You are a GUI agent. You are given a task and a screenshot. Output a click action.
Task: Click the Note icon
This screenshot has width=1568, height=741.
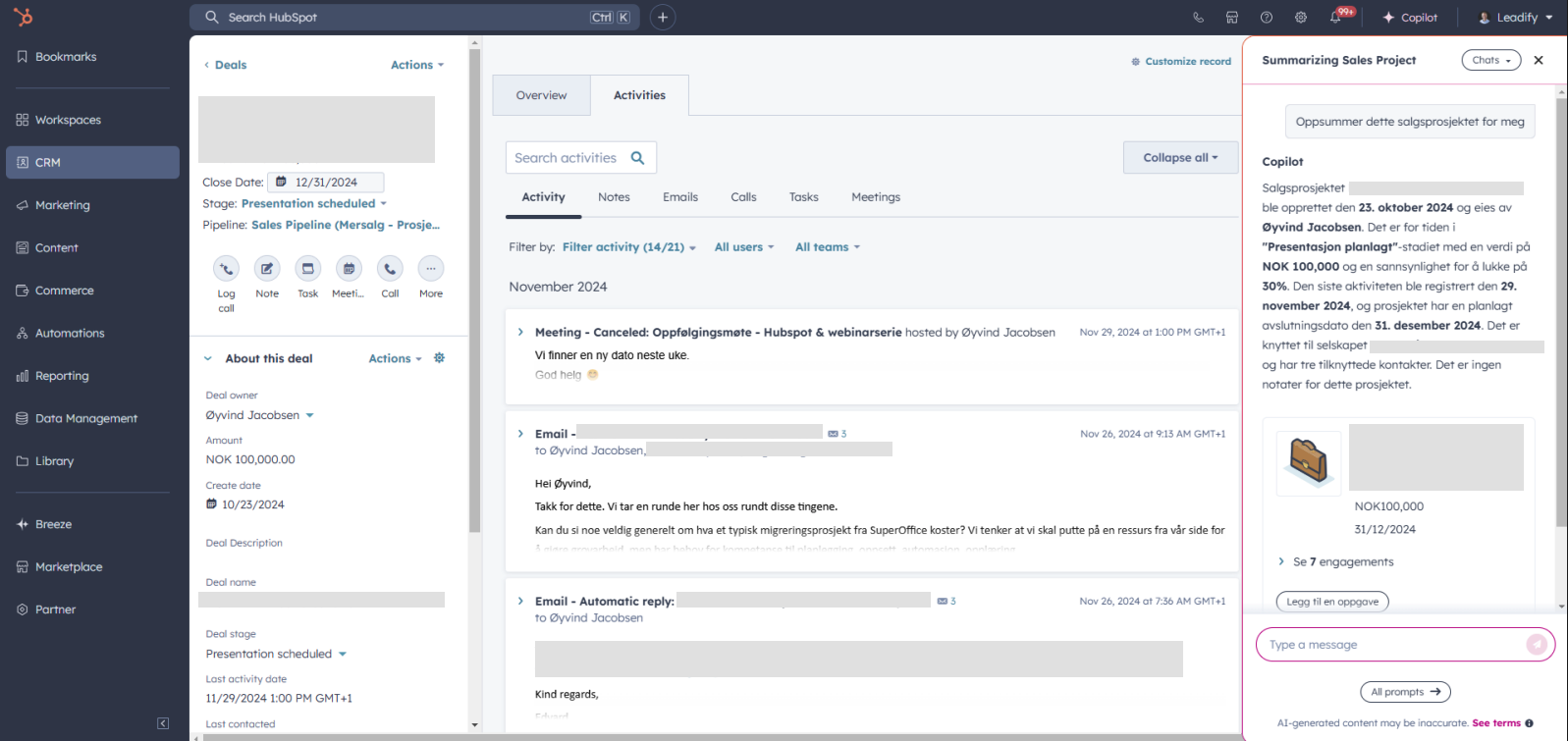coord(267,268)
